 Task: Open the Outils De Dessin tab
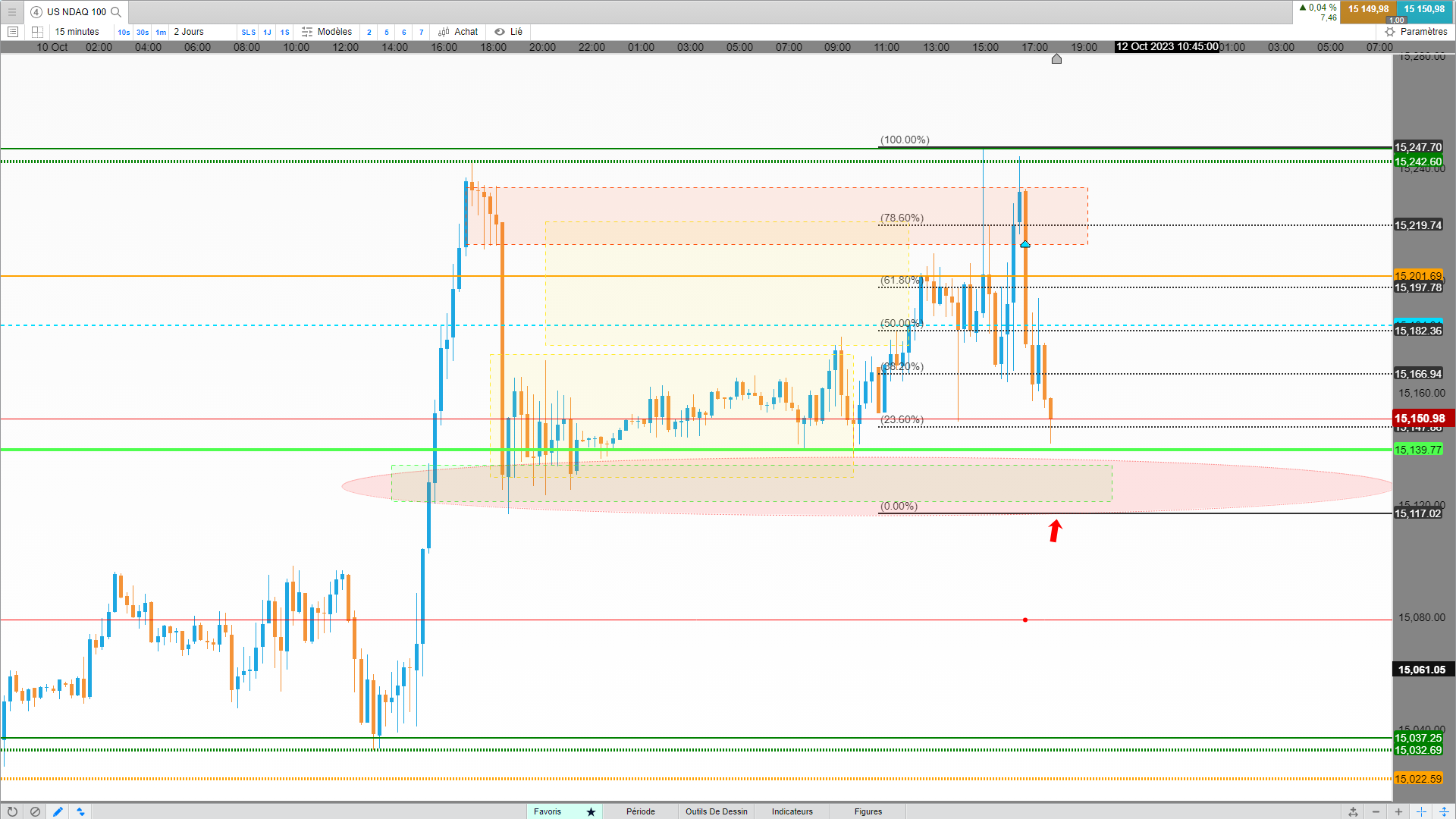tap(716, 811)
